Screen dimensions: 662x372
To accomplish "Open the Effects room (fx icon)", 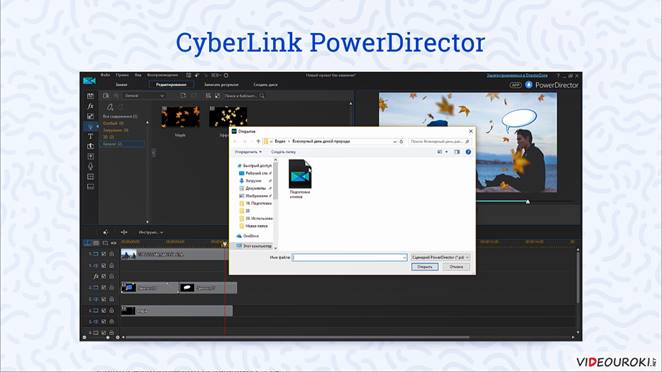I will (x=90, y=106).
